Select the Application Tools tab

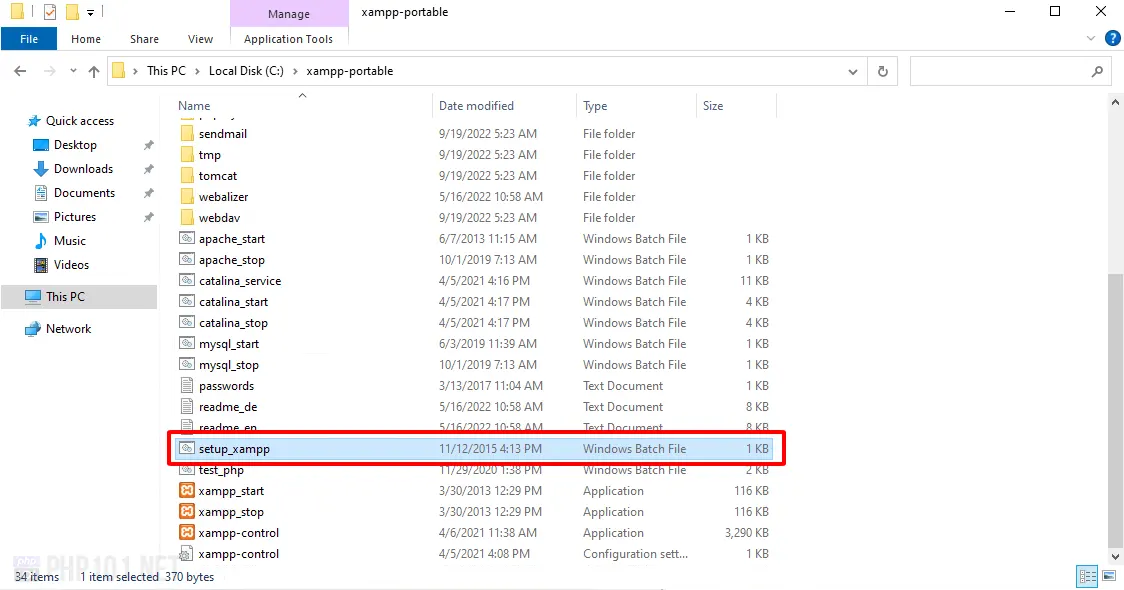coord(288,39)
